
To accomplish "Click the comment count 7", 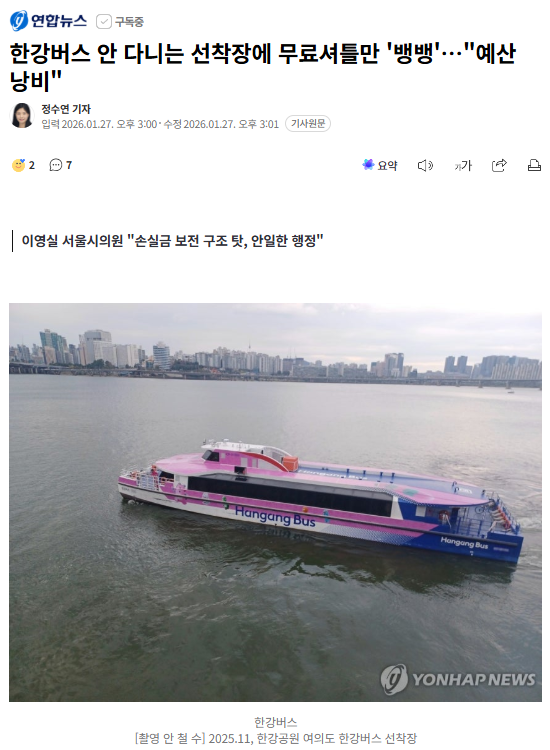I will tap(69, 165).
